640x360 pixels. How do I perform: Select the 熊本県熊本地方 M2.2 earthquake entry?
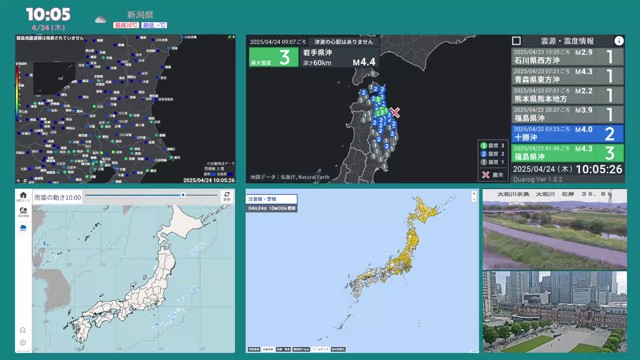pos(567,95)
